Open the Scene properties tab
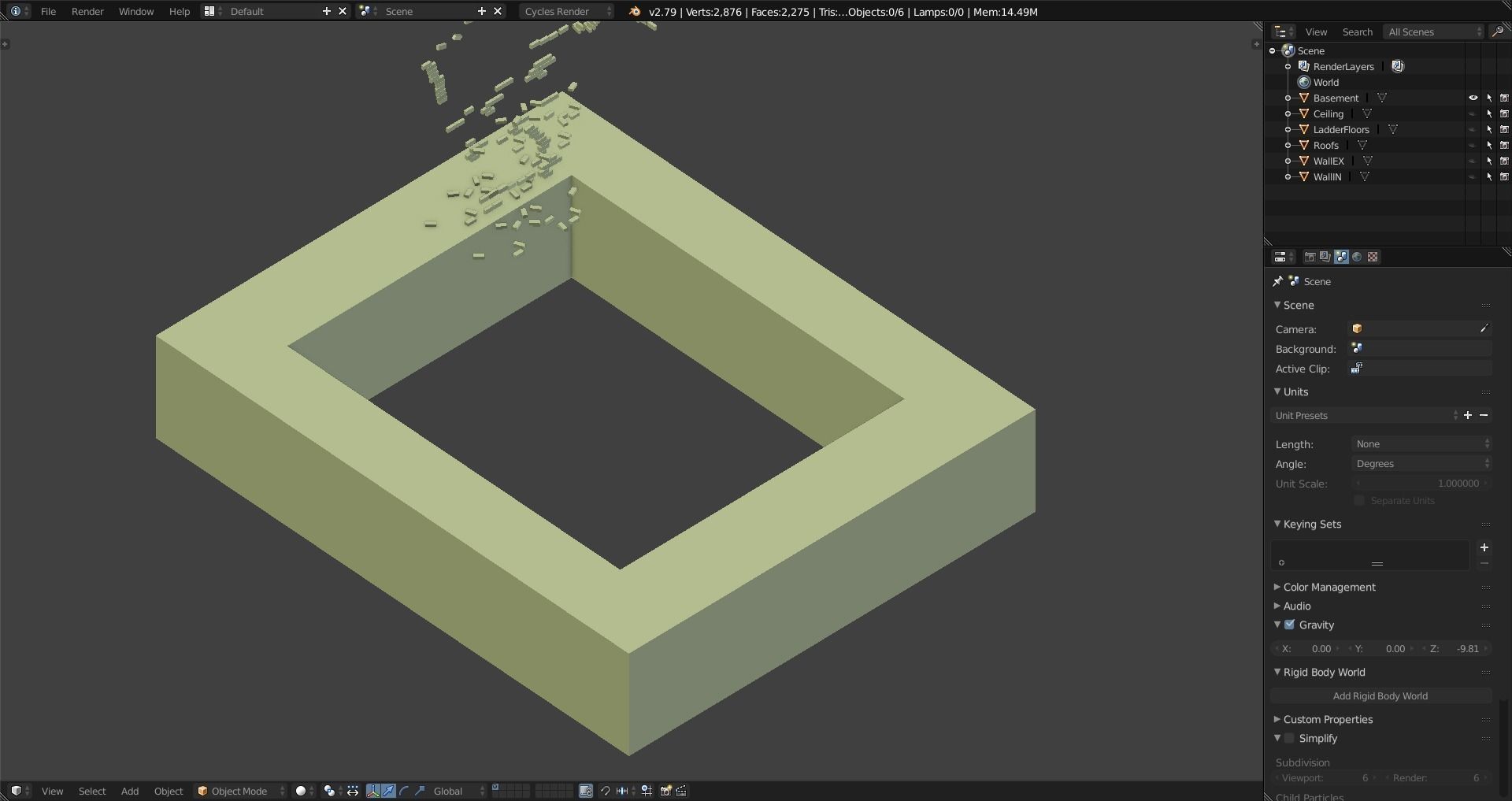Screen dimensions: 1512x801 (1341, 257)
